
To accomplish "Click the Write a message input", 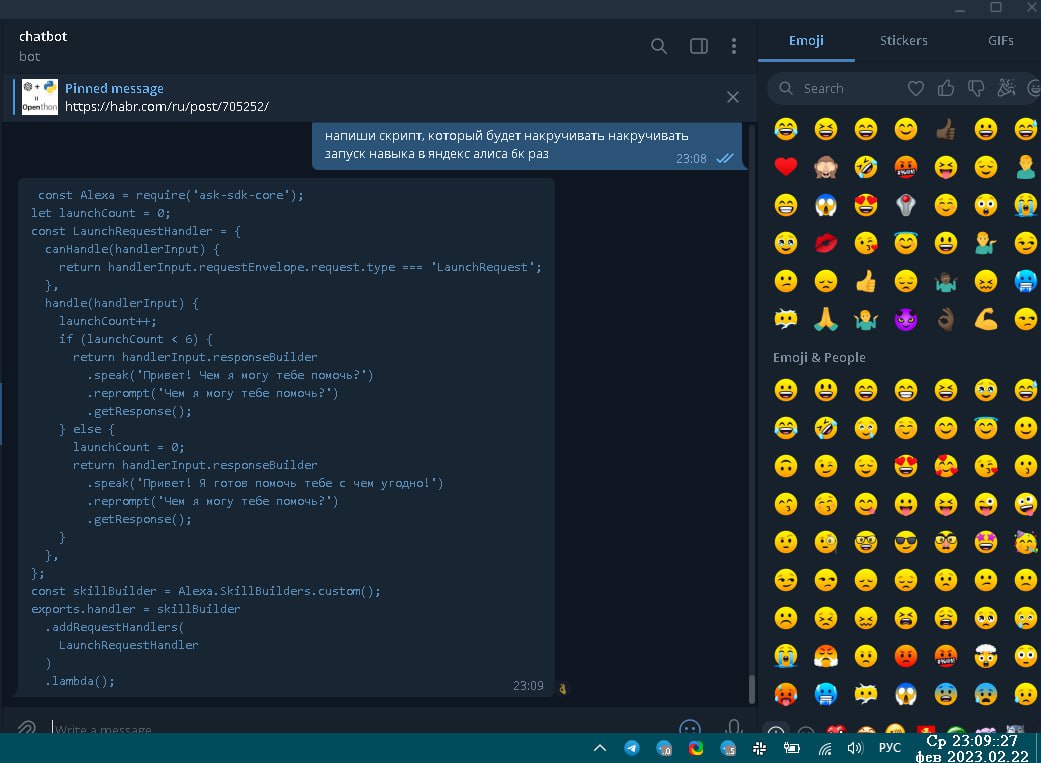I will click(x=359, y=728).
